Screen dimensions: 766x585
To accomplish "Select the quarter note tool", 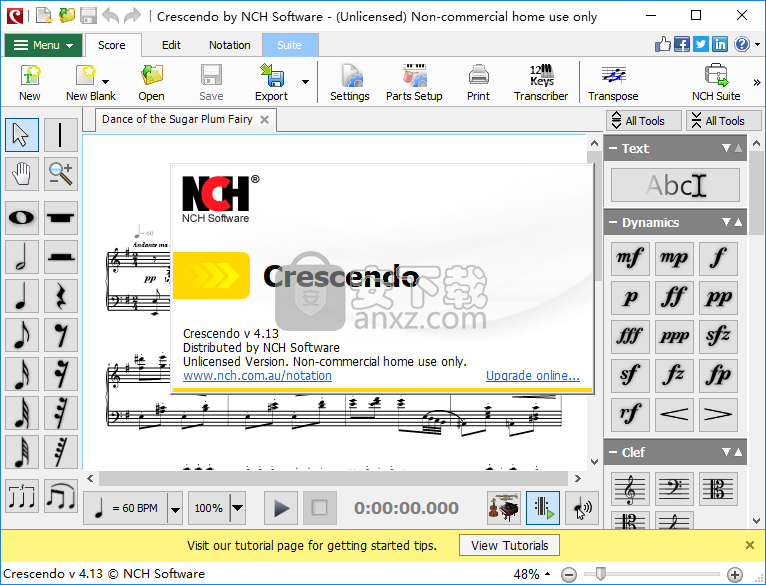I will (x=21, y=296).
